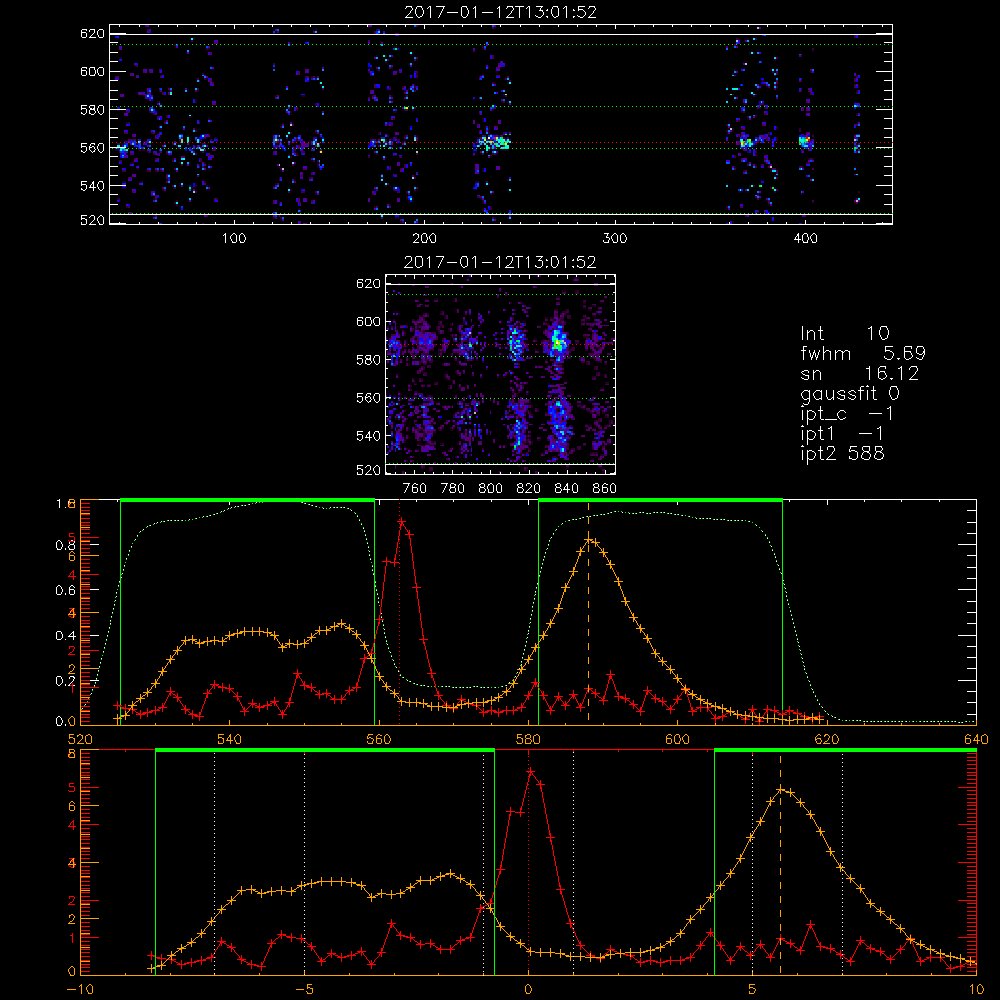
Task: Click x-axis label -10 on bottom profile plot
Action: [x=80, y=990]
